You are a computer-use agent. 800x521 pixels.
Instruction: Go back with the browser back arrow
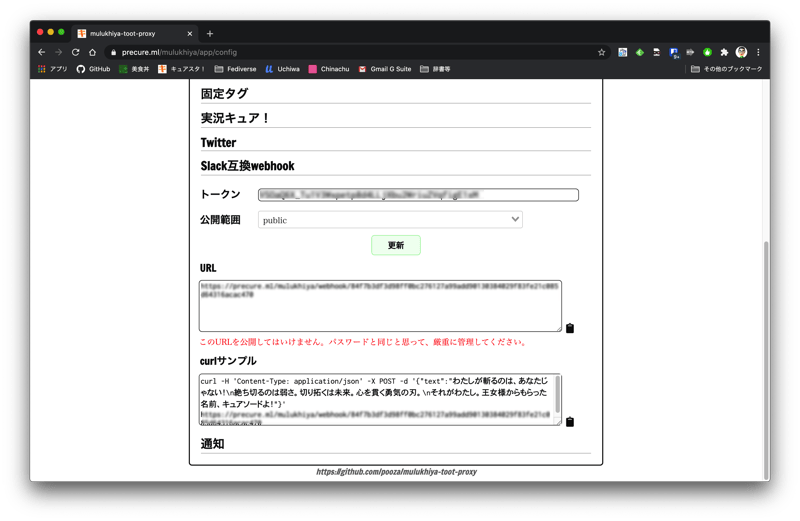click(x=41, y=52)
